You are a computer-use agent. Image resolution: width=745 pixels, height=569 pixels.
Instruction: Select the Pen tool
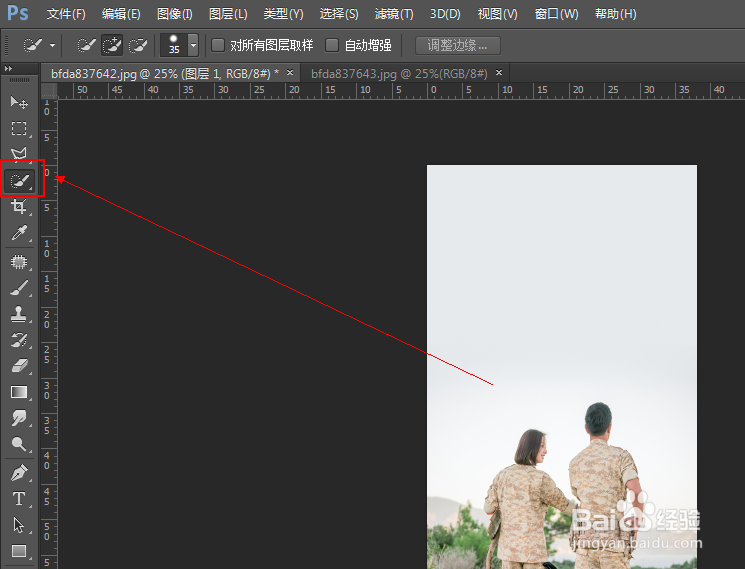point(19,473)
